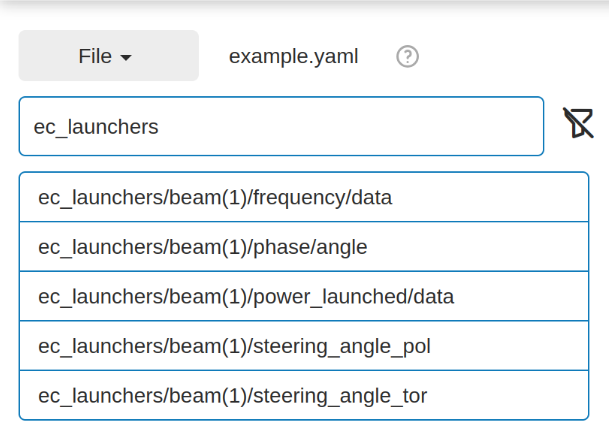Viewport: 609px width, 441px height.
Task: Open the question mark help icon
Action: click(407, 56)
